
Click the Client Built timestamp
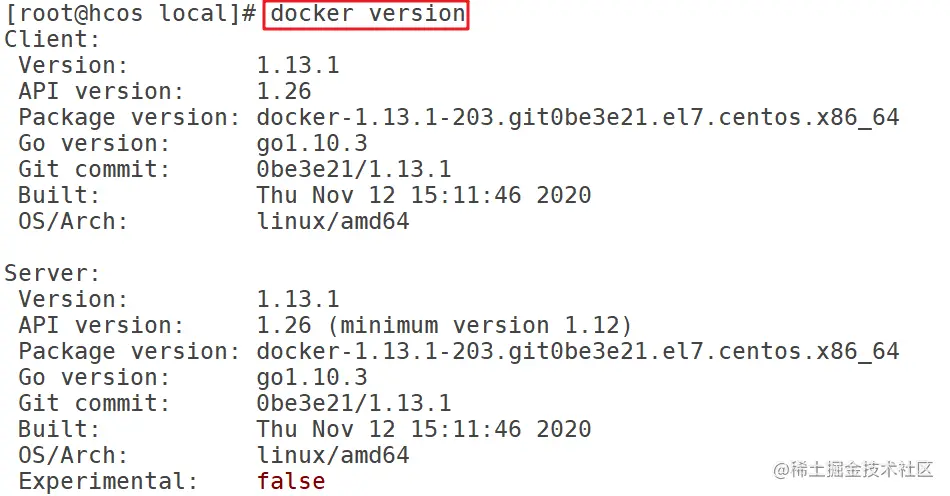[x=423, y=196]
